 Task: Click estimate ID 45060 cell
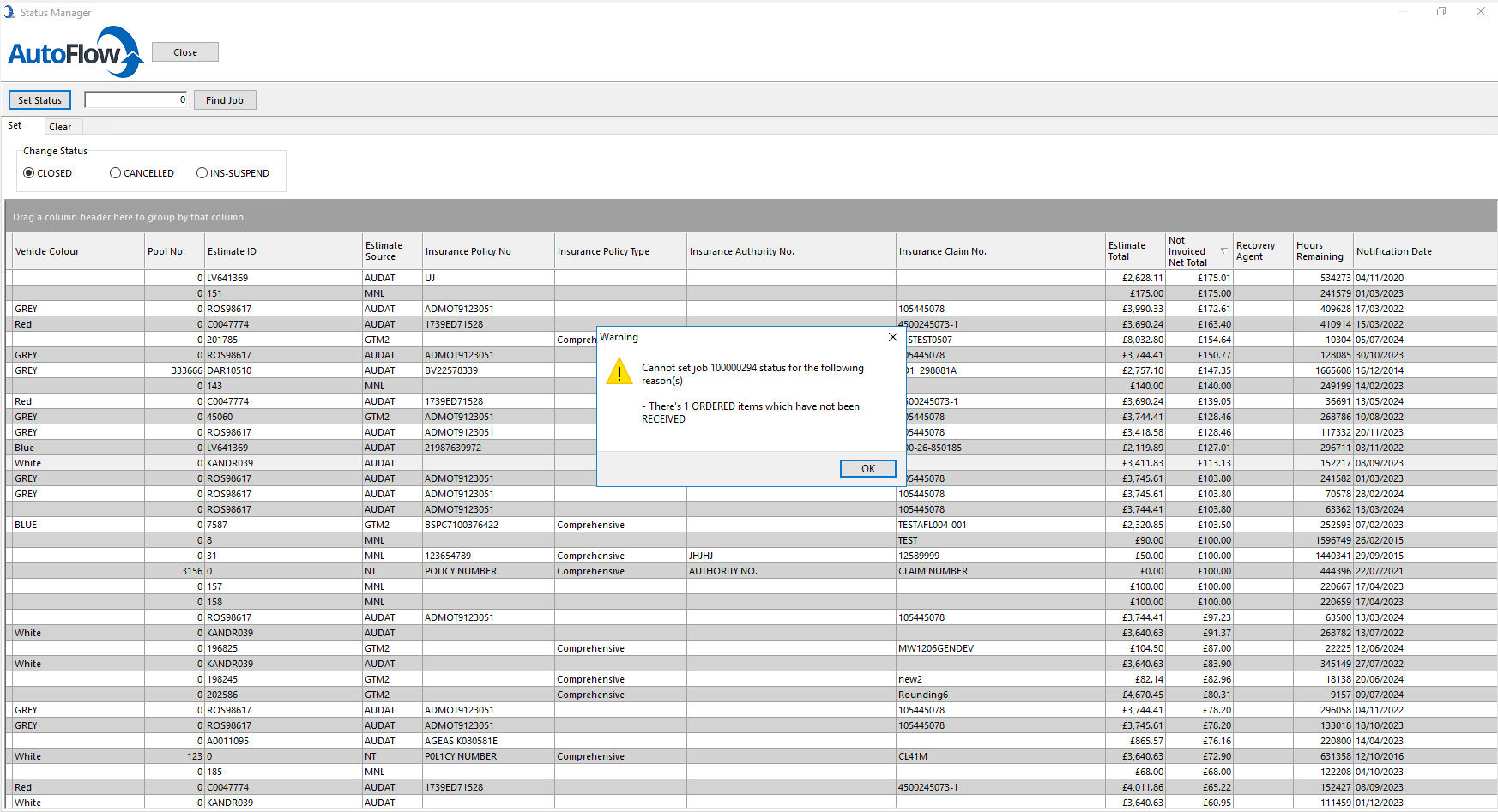(x=283, y=417)
